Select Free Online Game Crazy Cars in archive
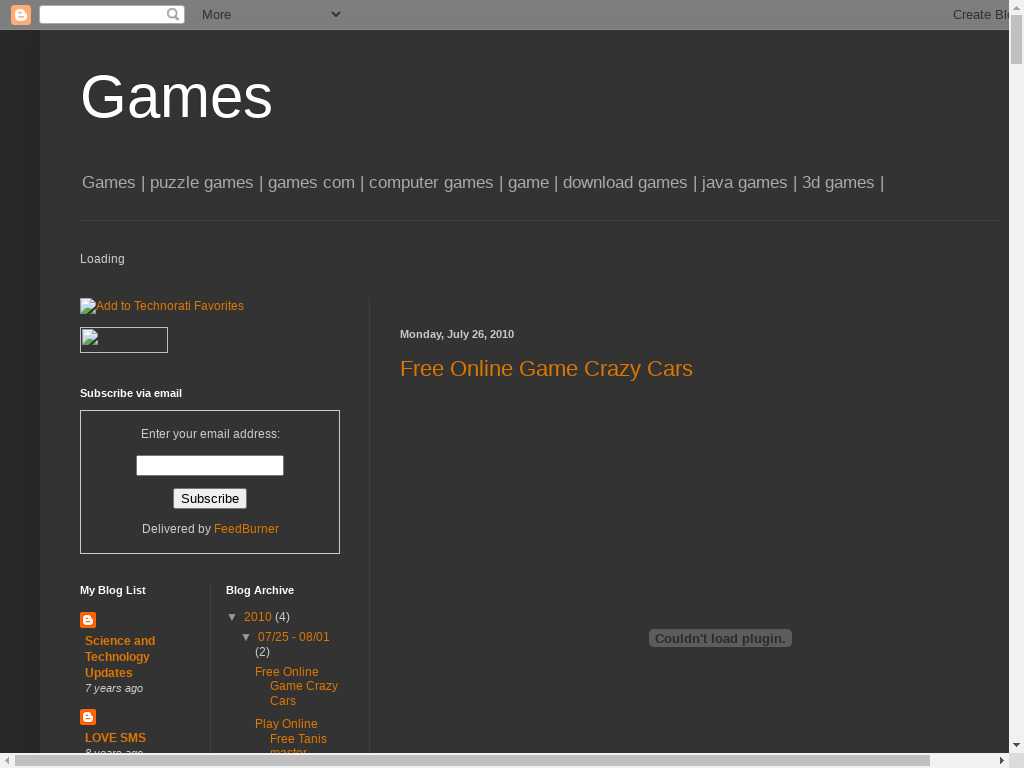The height and width of the screenshot is (768, 1024). tap(296, 686)
